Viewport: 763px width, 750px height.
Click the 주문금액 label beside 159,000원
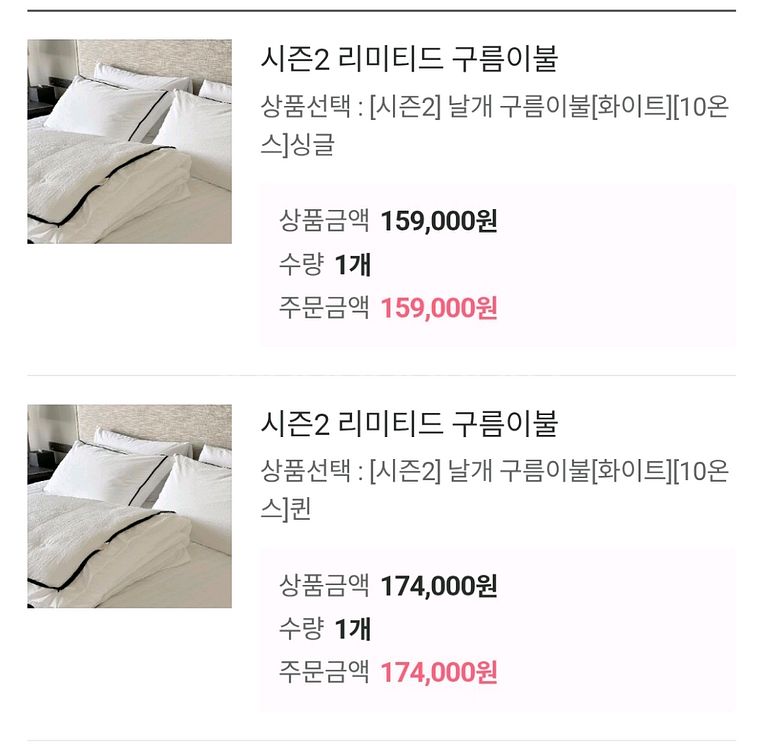pyautogui.click(x=324, y=307)
